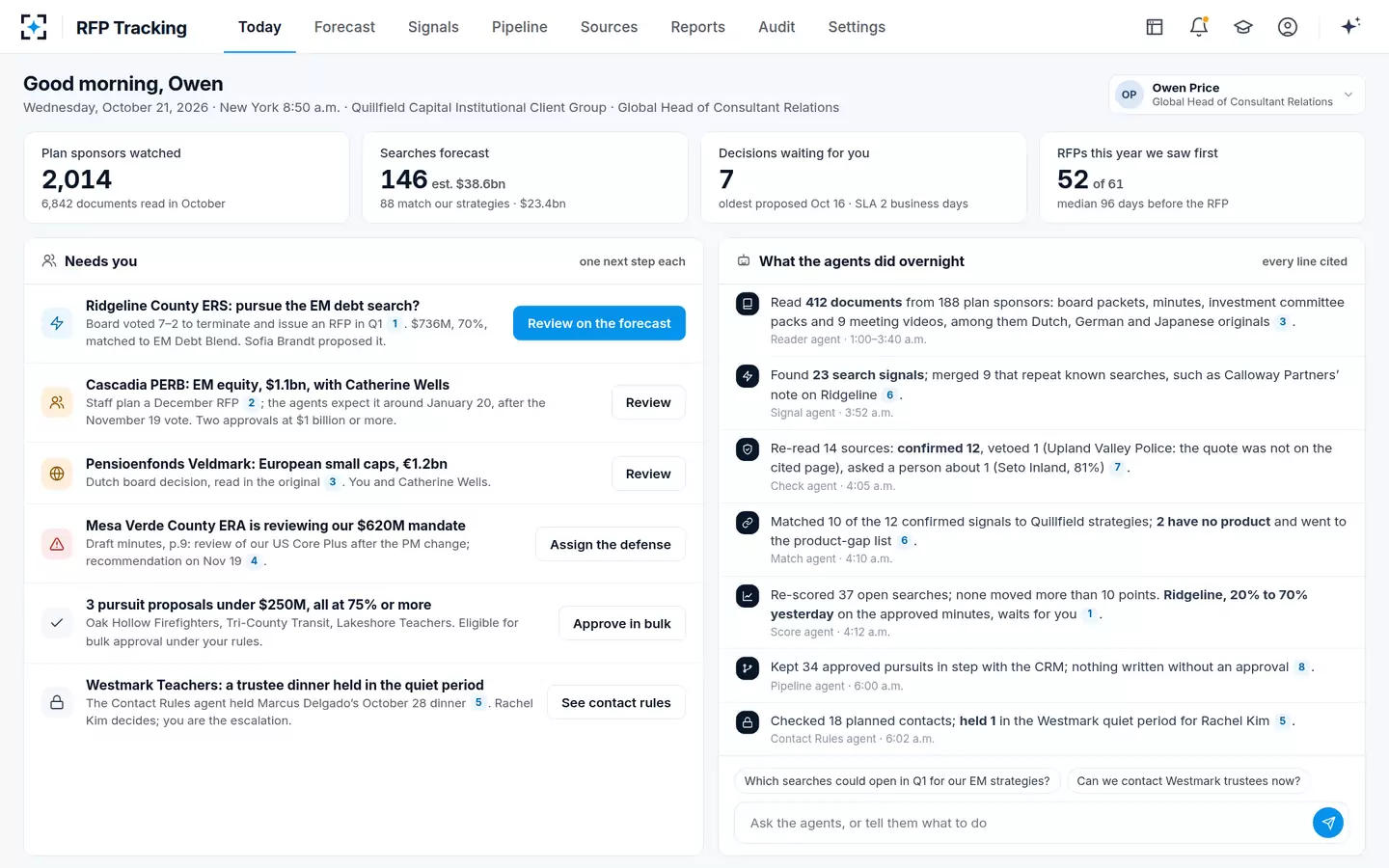Click the checkmark icon beside 3 pursuit proposals
Viewport: 1389px width, 868px height.
[x=57, y=623]
